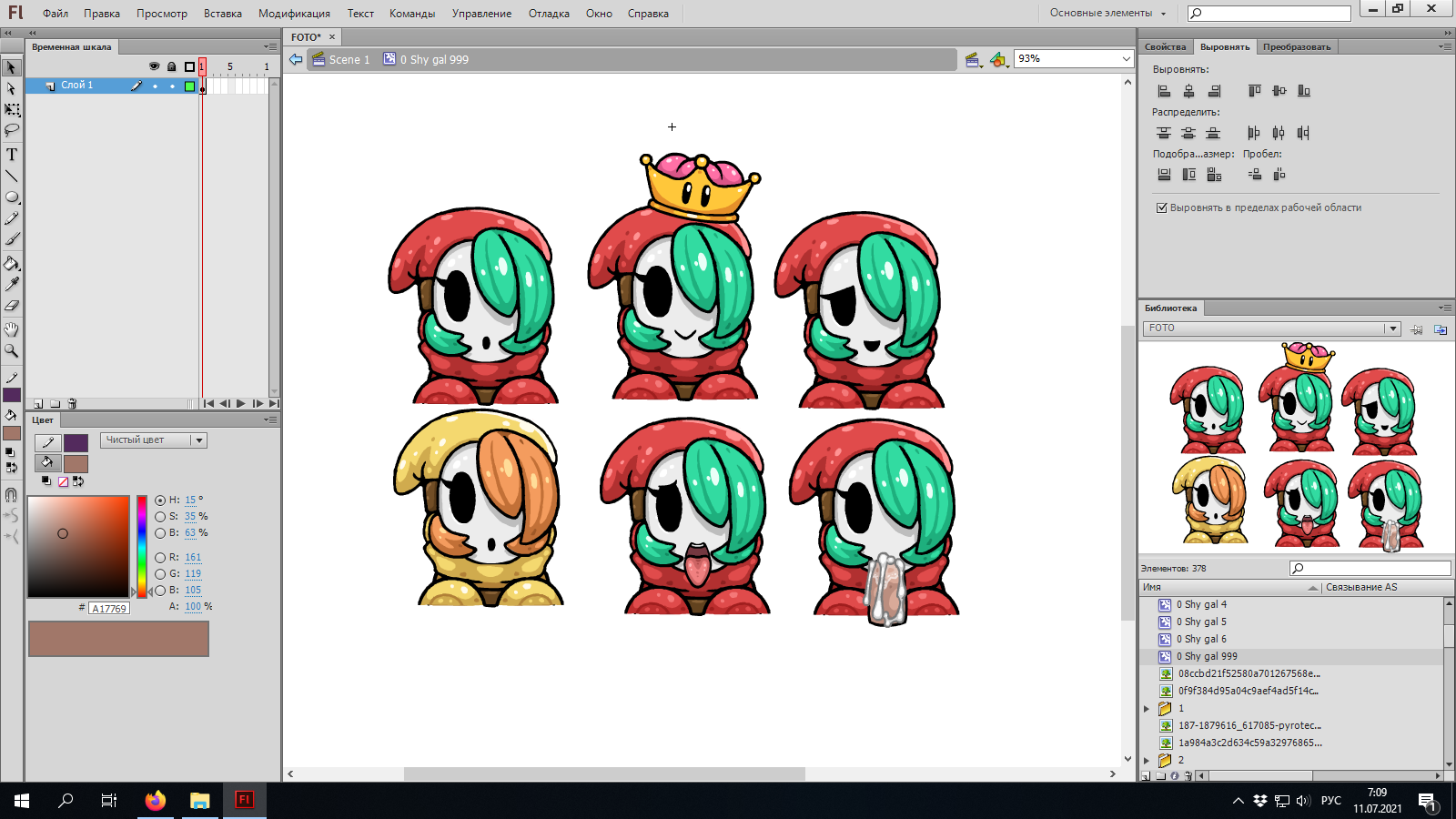Click the vertical hue slider strip
Viewport: 1456px width, 819px height.
tap(142, 546)
